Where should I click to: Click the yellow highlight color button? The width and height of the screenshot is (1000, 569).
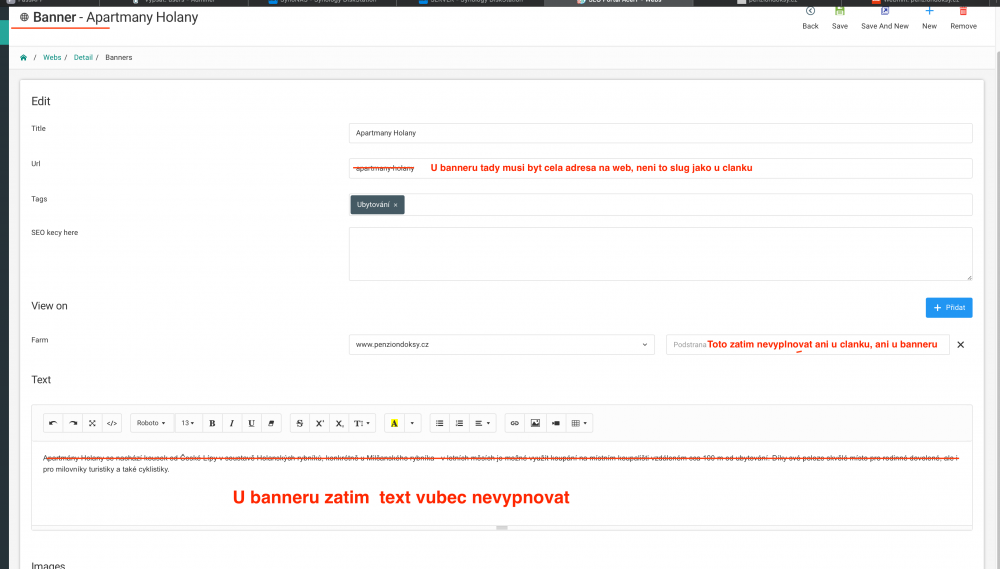pyautogui.click(x=394, y=423)
